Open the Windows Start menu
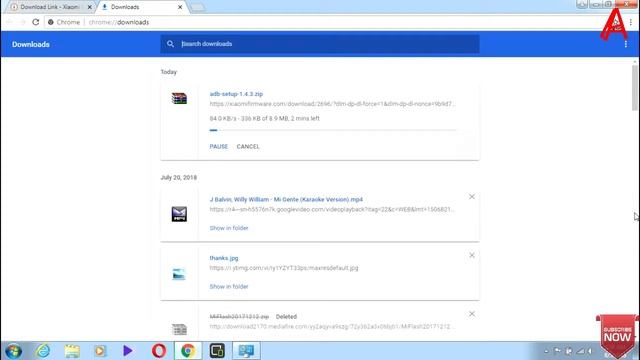 (x=13, y=351)
